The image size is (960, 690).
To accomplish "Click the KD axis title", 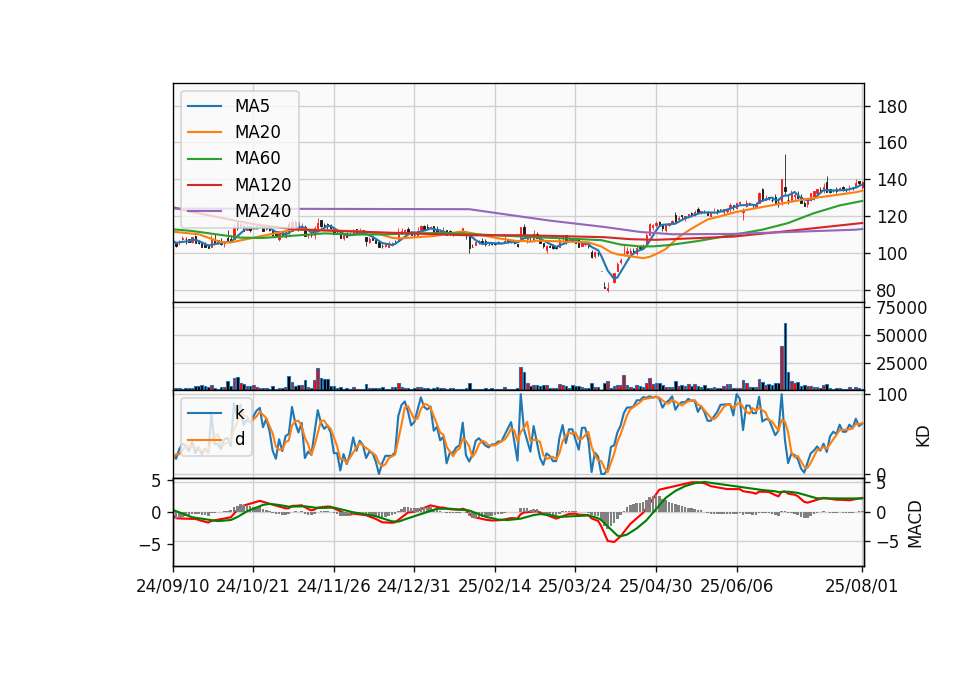I will click(923, 437).
